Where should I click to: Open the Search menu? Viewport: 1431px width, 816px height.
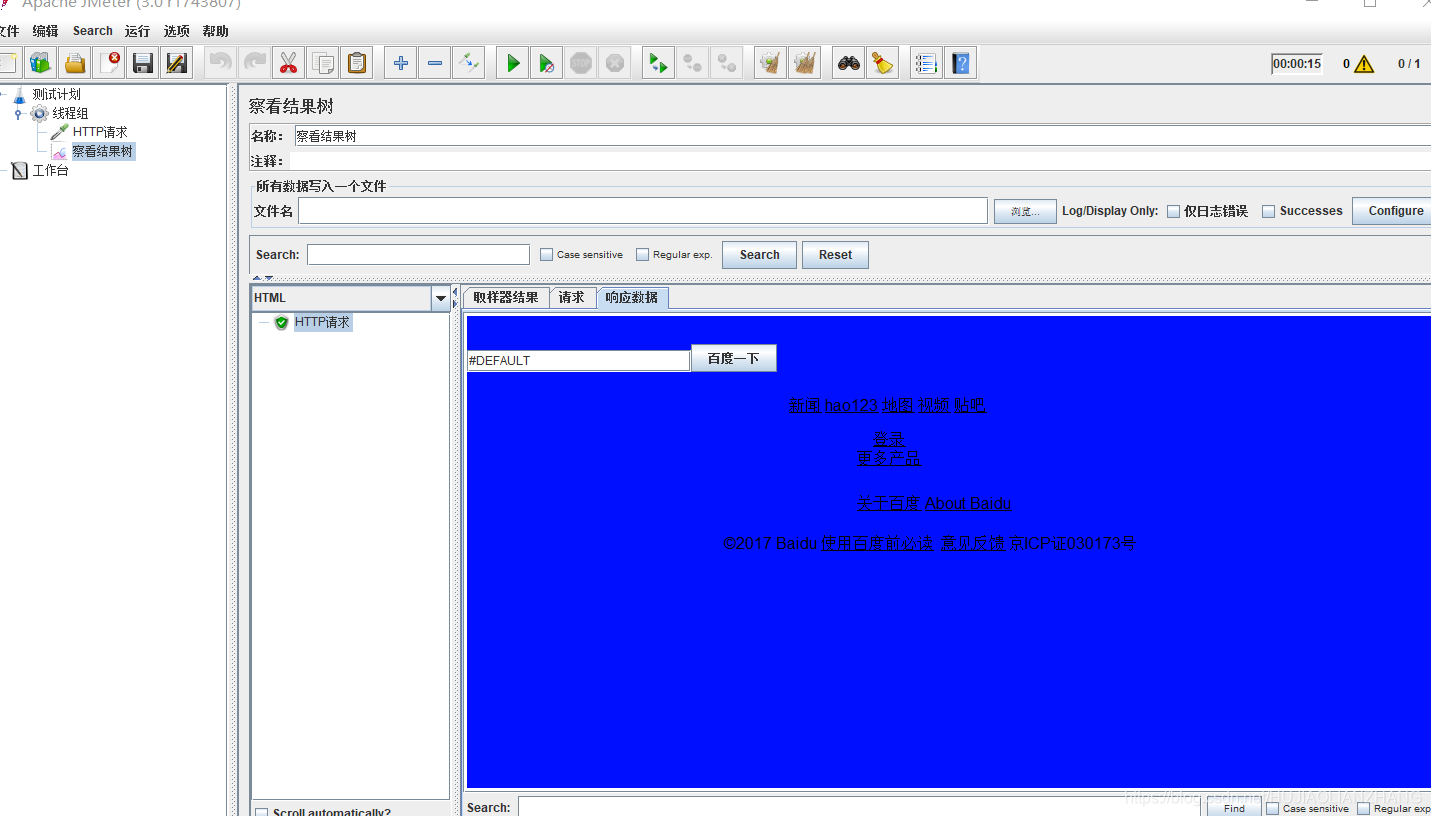[93, 31]
